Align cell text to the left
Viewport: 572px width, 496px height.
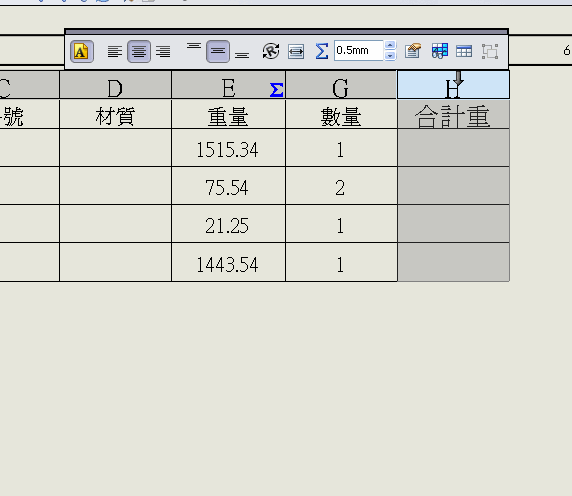[x=115, y=51]
